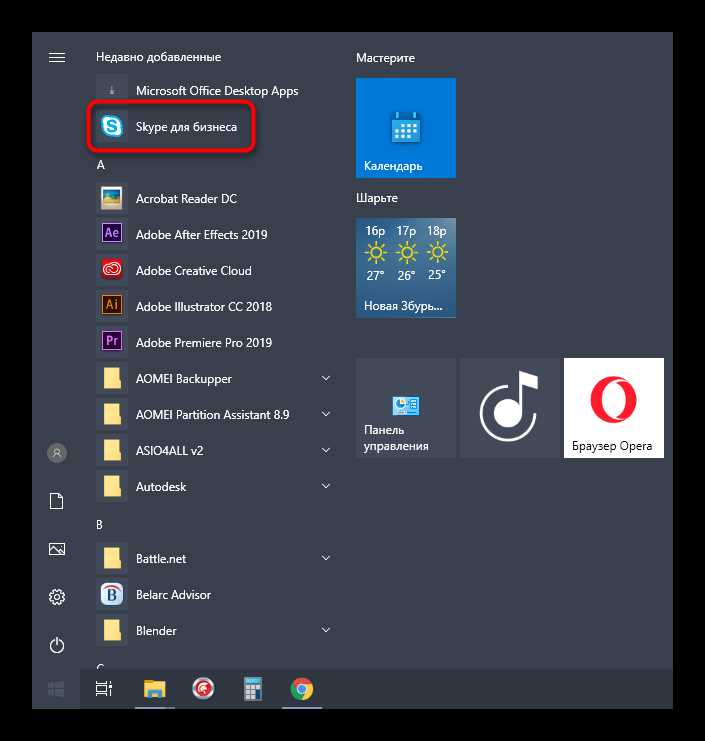The image size is (705, 741).
Task: Open Settings gear in Start sidebar
Action: 57,597
